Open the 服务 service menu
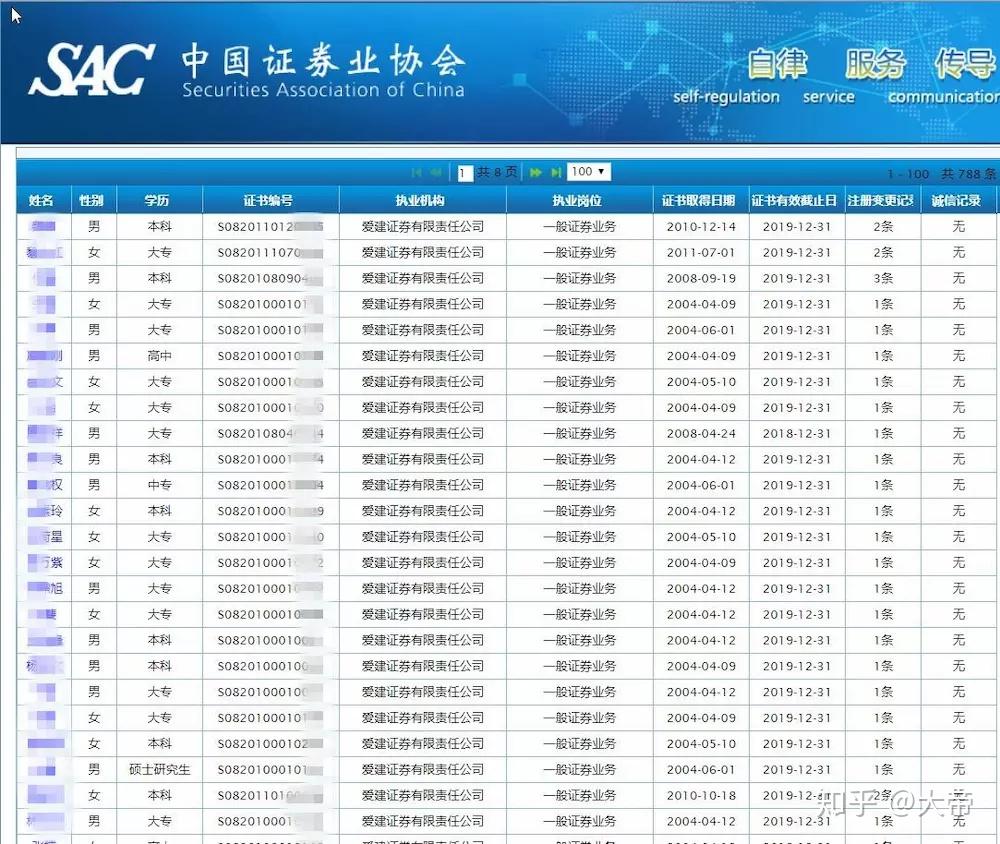This screenshot has width=1000, height=844. 875,64
